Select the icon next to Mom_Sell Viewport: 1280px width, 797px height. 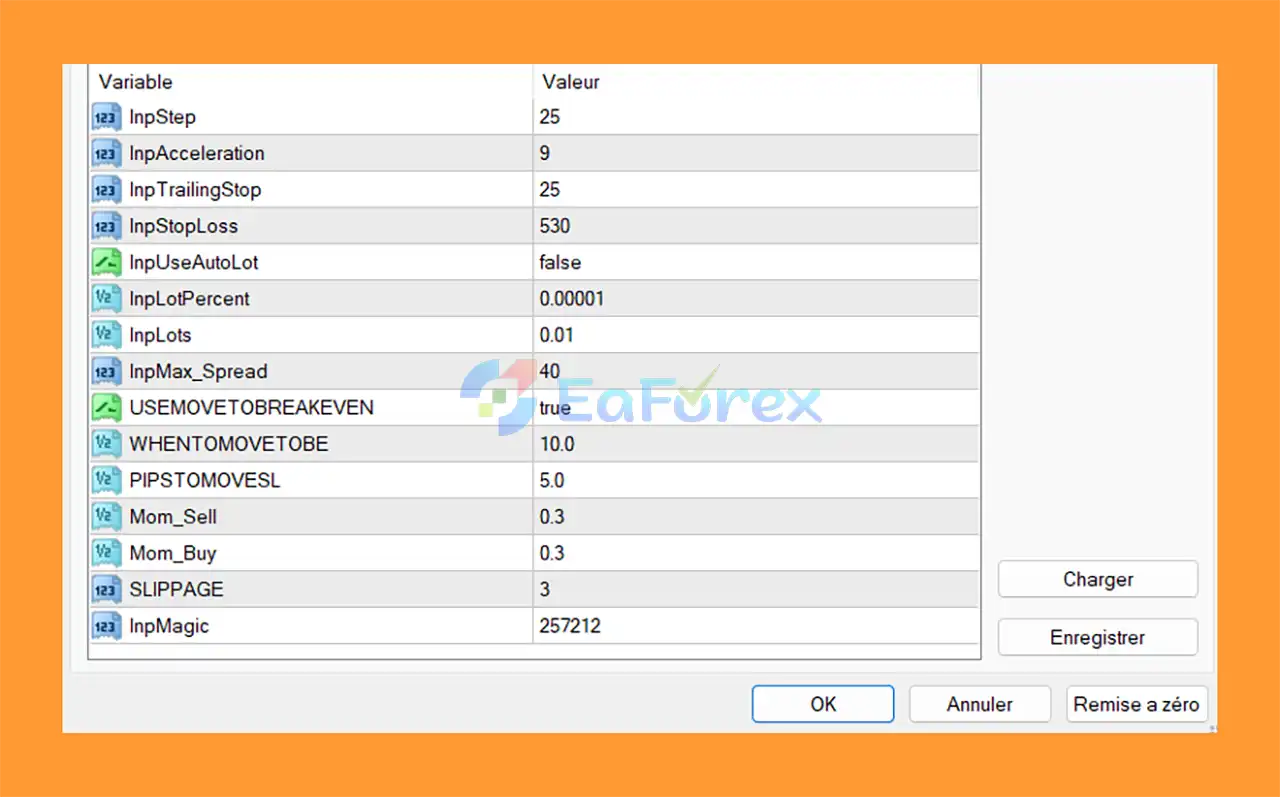click(x=107, y=516)
